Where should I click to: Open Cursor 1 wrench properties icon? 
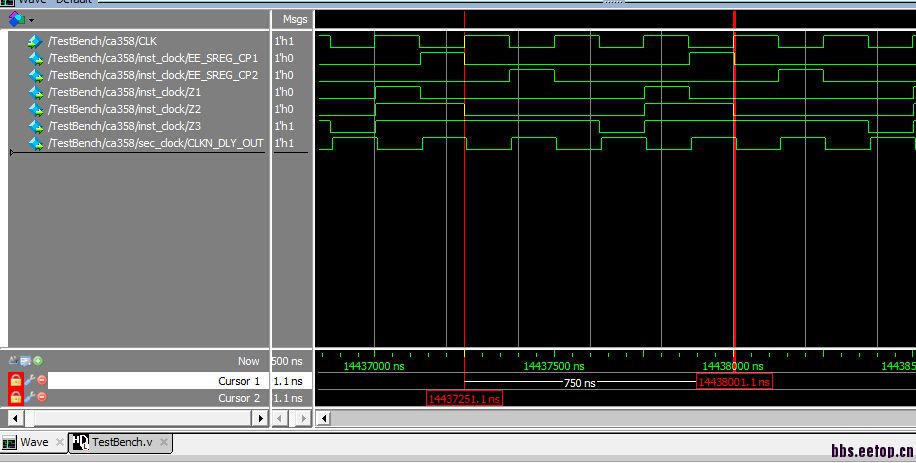[x=29, y=381]
